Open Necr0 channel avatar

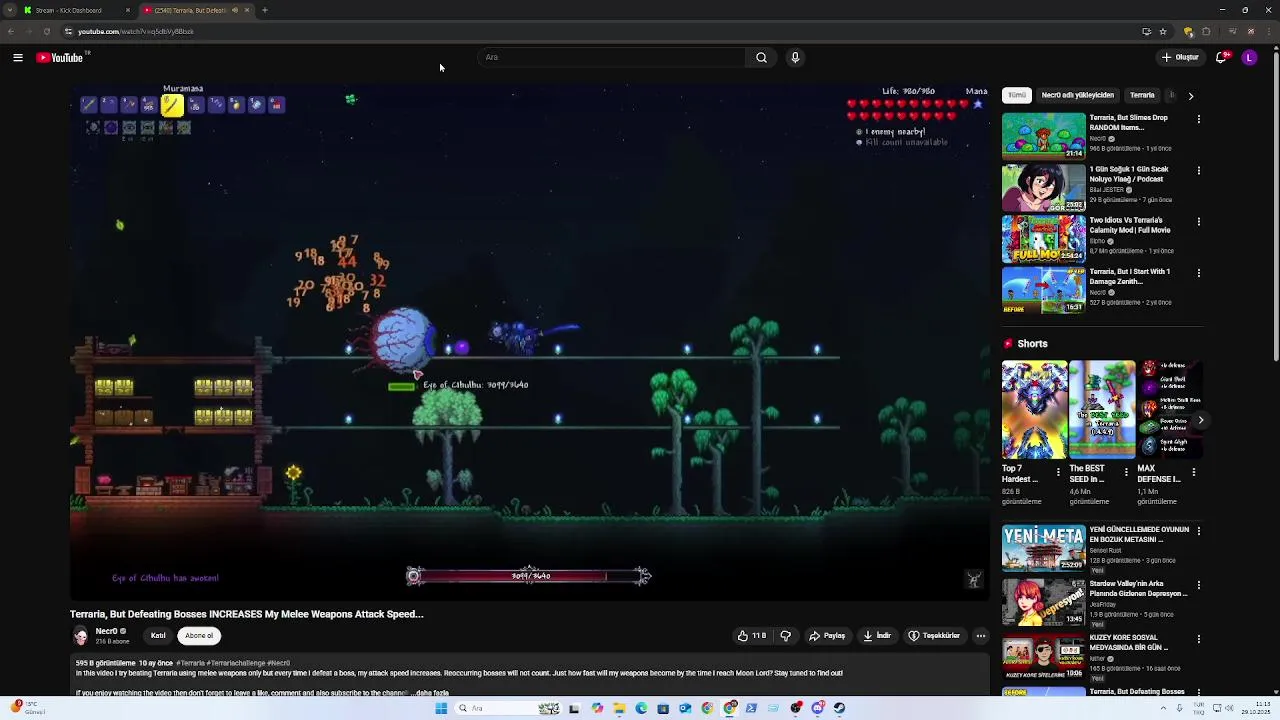pyautogui.click(x=81, y=636)
